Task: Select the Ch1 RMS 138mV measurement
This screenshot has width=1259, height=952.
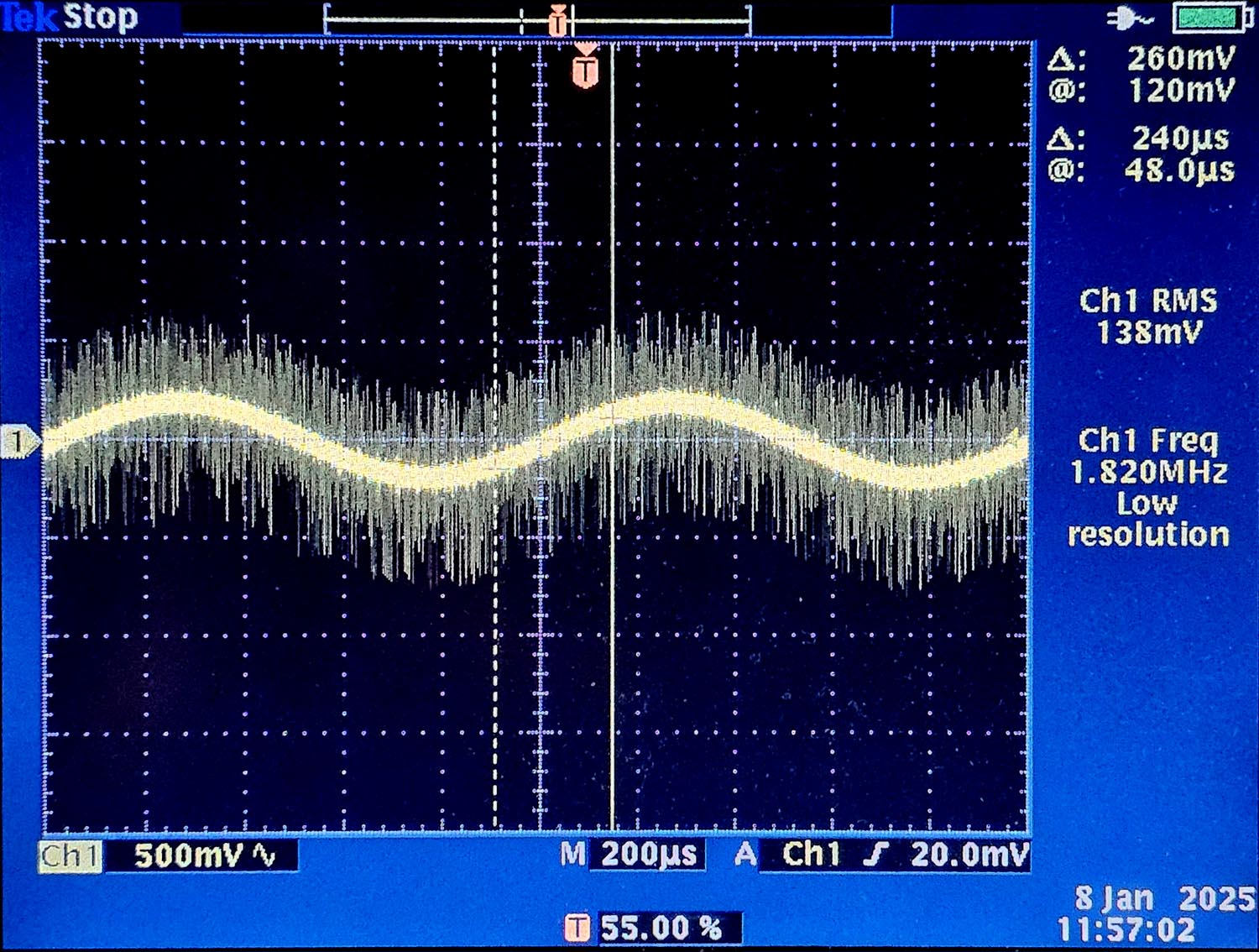Action: (x=1148, y=316)
